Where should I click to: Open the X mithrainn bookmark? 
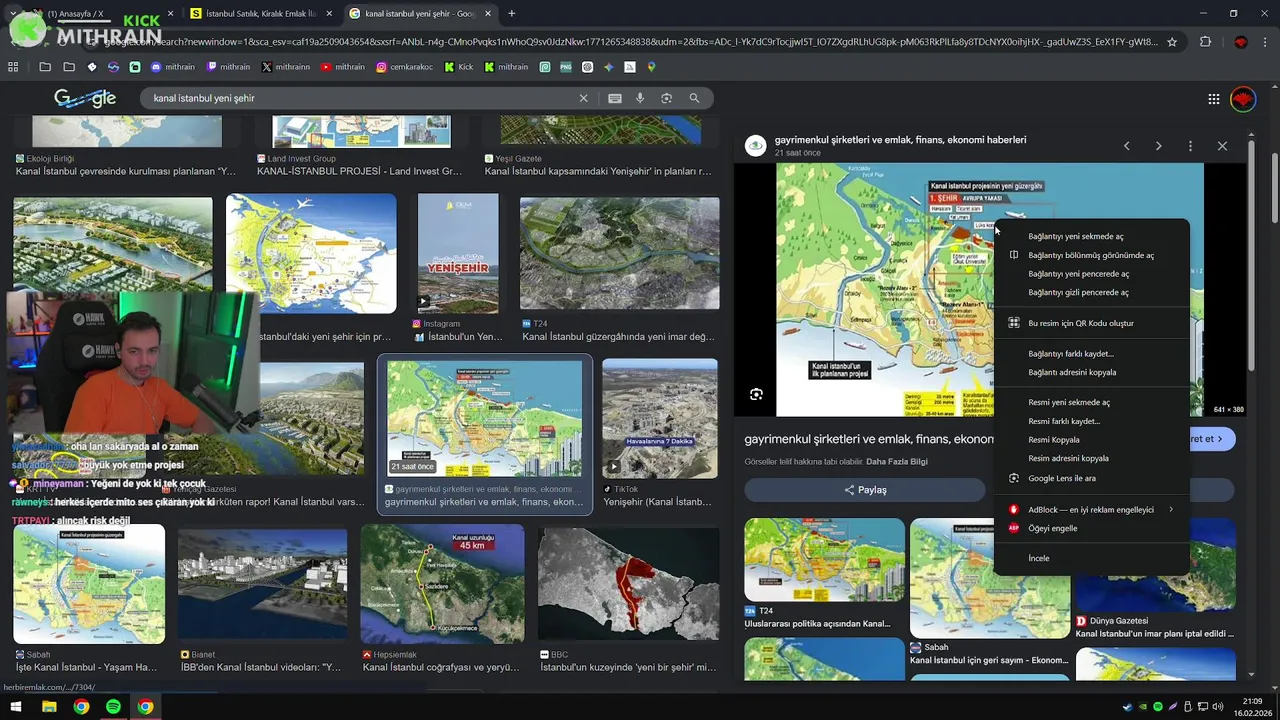coord(286,67)
